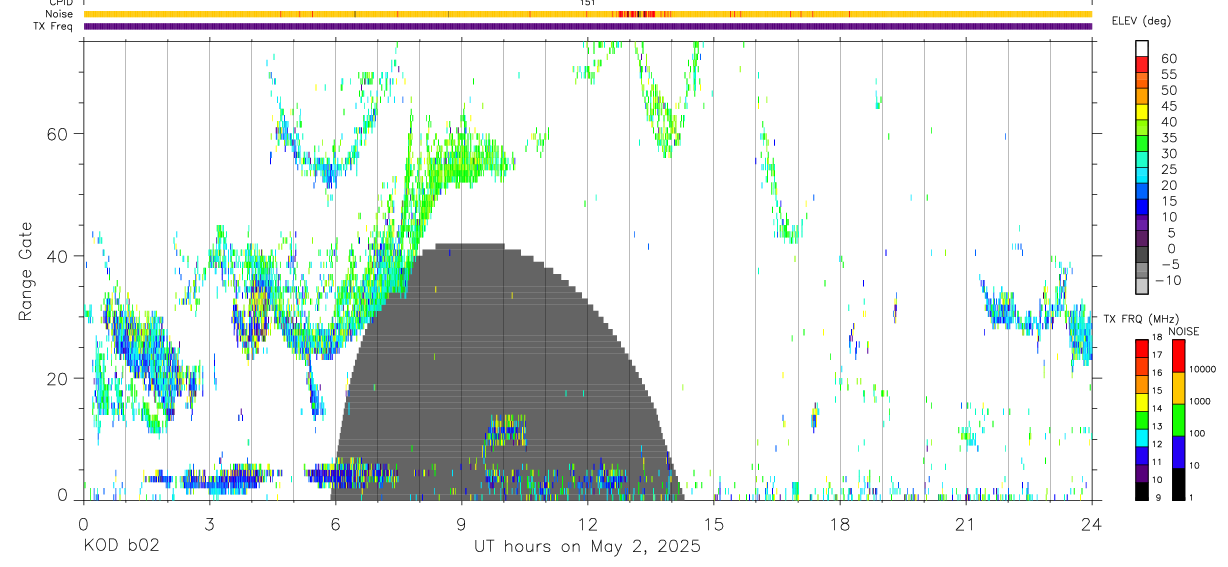1228x567 pixels.
Task: Select the dark gray -5–0 swatch on the ELEV colorbar
Action: click(1141, 254)
